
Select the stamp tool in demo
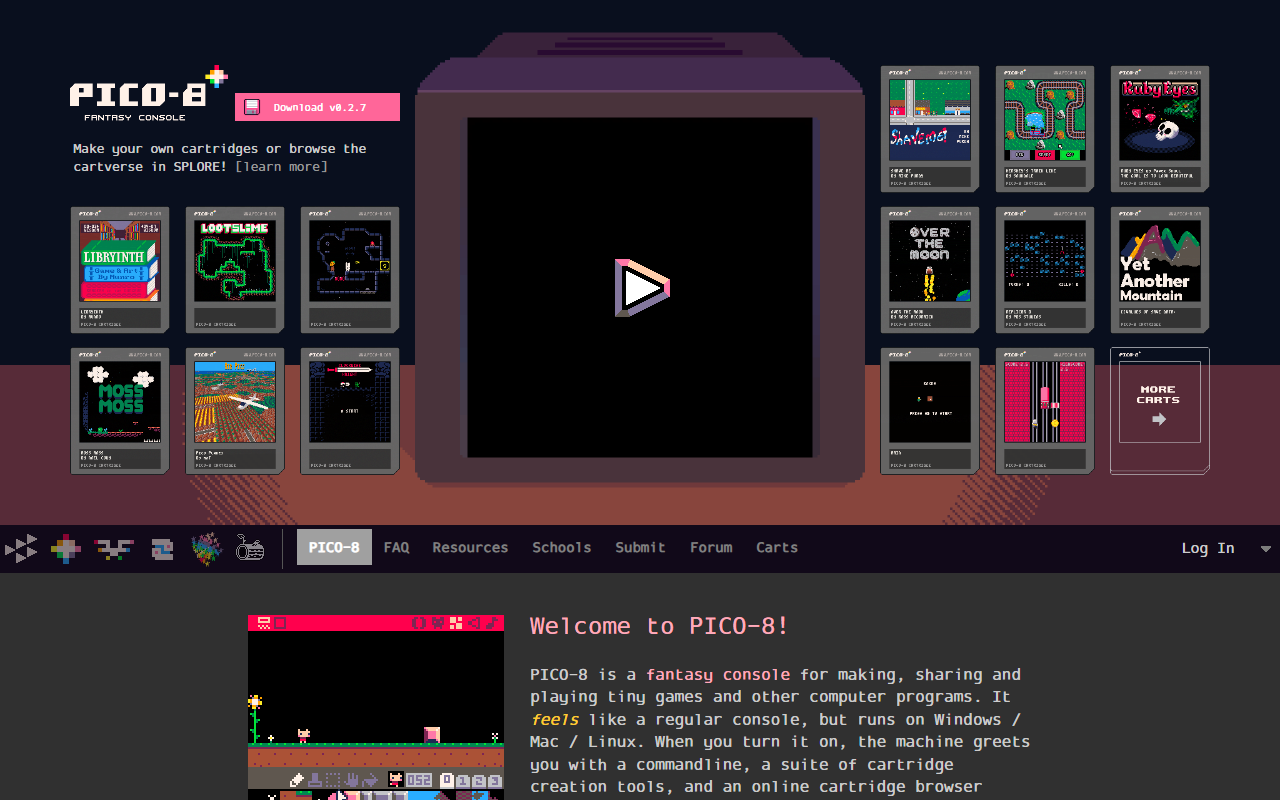(x=315, y=780)
